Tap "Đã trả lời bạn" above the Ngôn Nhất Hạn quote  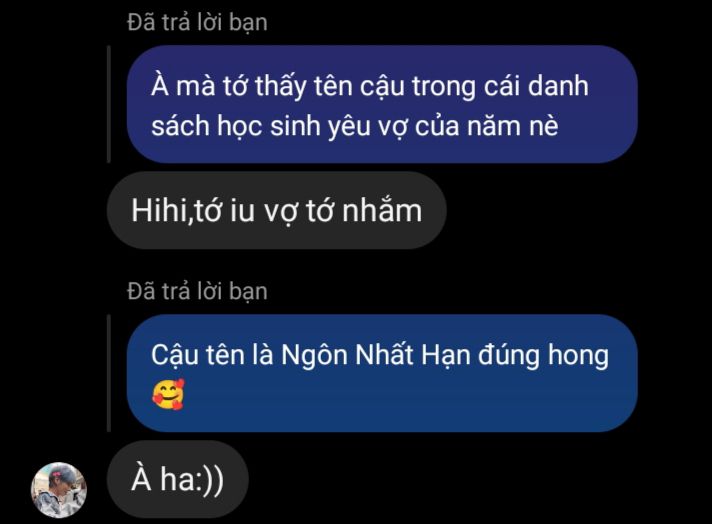(x=197, y=291)
